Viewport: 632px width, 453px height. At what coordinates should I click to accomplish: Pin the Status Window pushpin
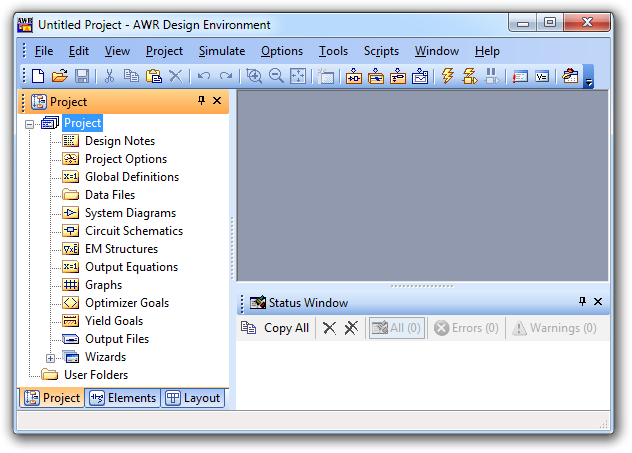tap(582, 301)
